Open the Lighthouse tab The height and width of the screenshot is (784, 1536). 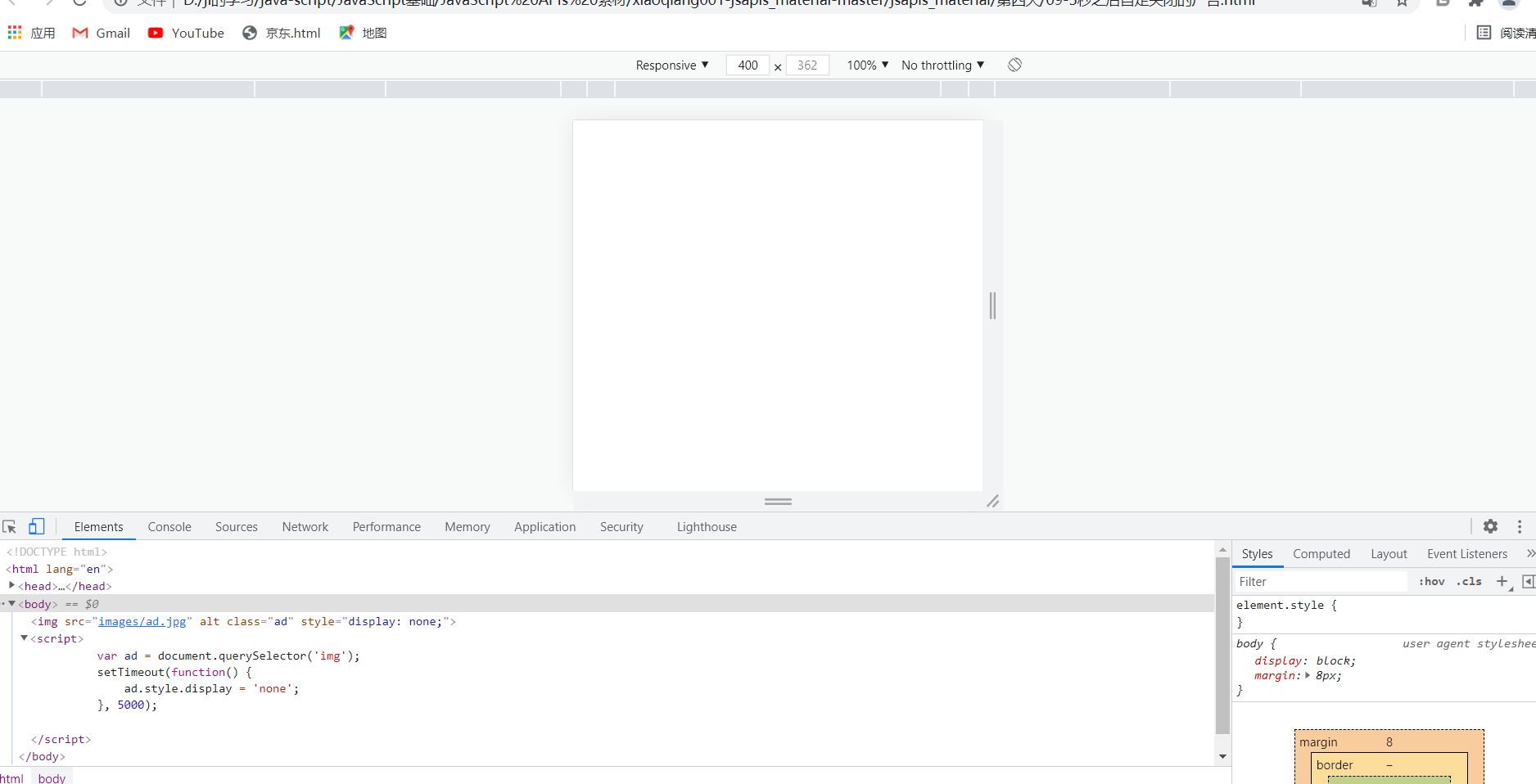[x=707, y=527]
